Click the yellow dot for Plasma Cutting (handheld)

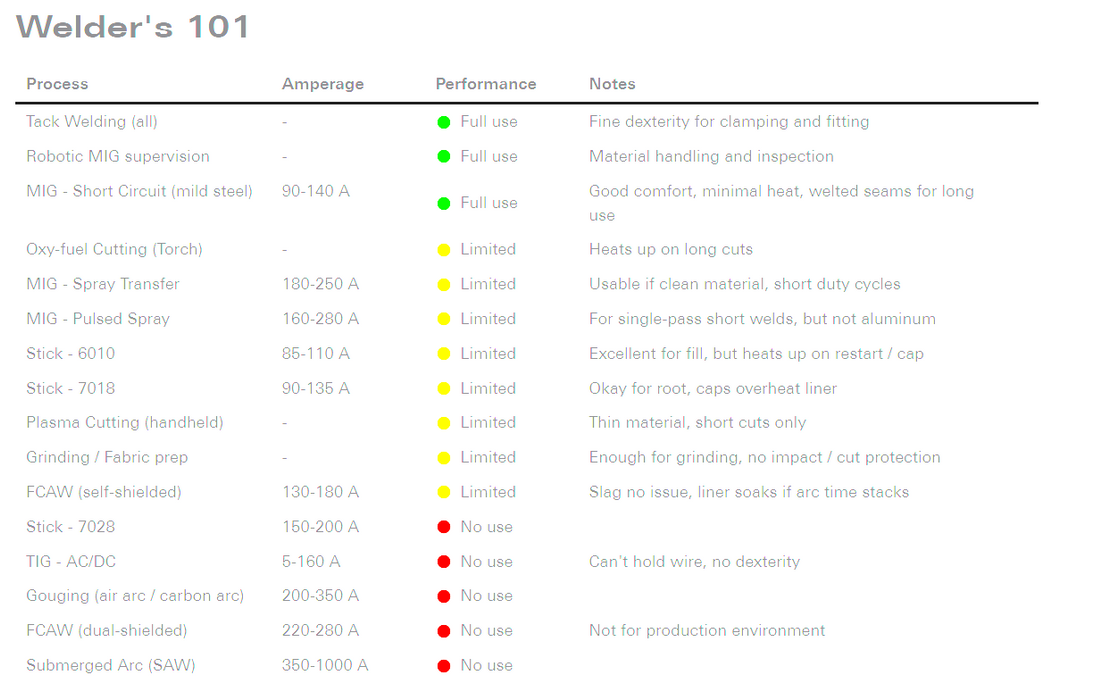pos(444,423)
